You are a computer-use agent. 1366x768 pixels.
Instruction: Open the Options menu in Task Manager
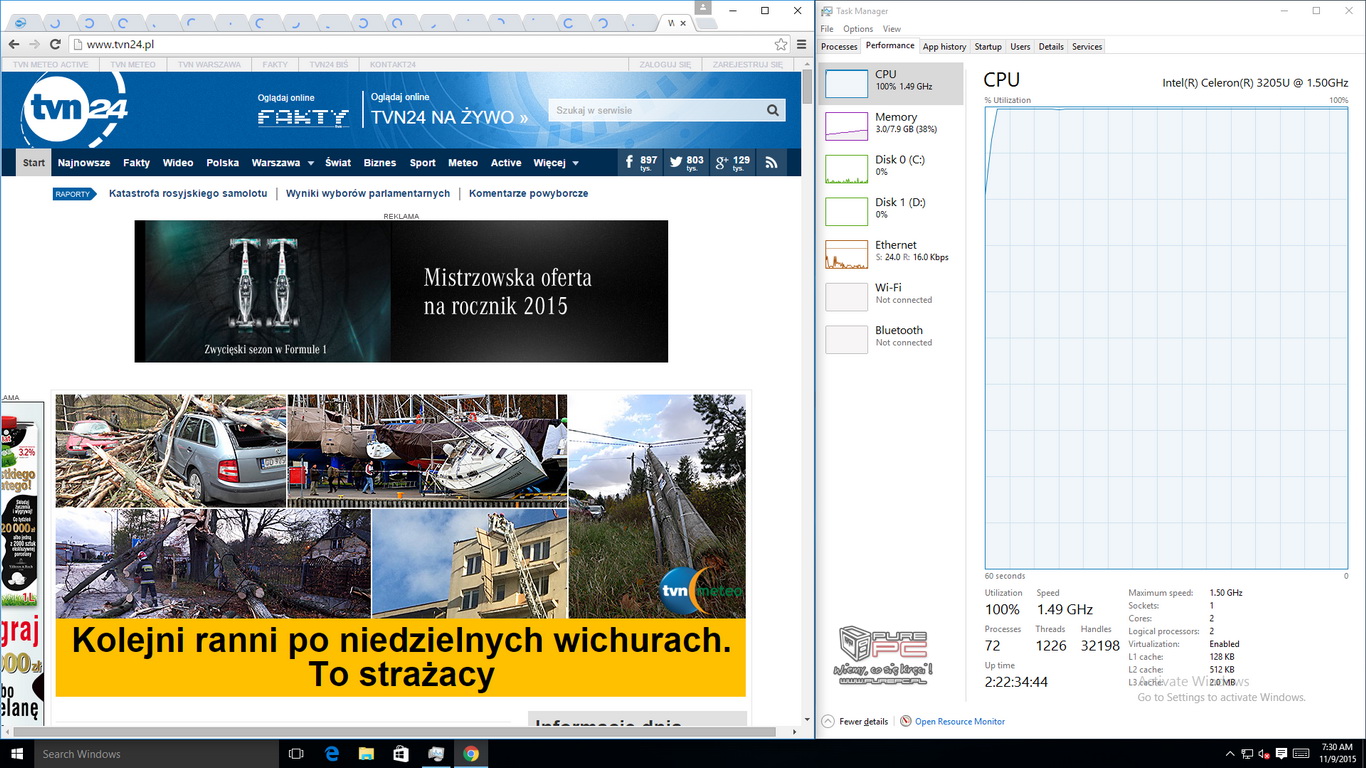[x=857, y=29]
